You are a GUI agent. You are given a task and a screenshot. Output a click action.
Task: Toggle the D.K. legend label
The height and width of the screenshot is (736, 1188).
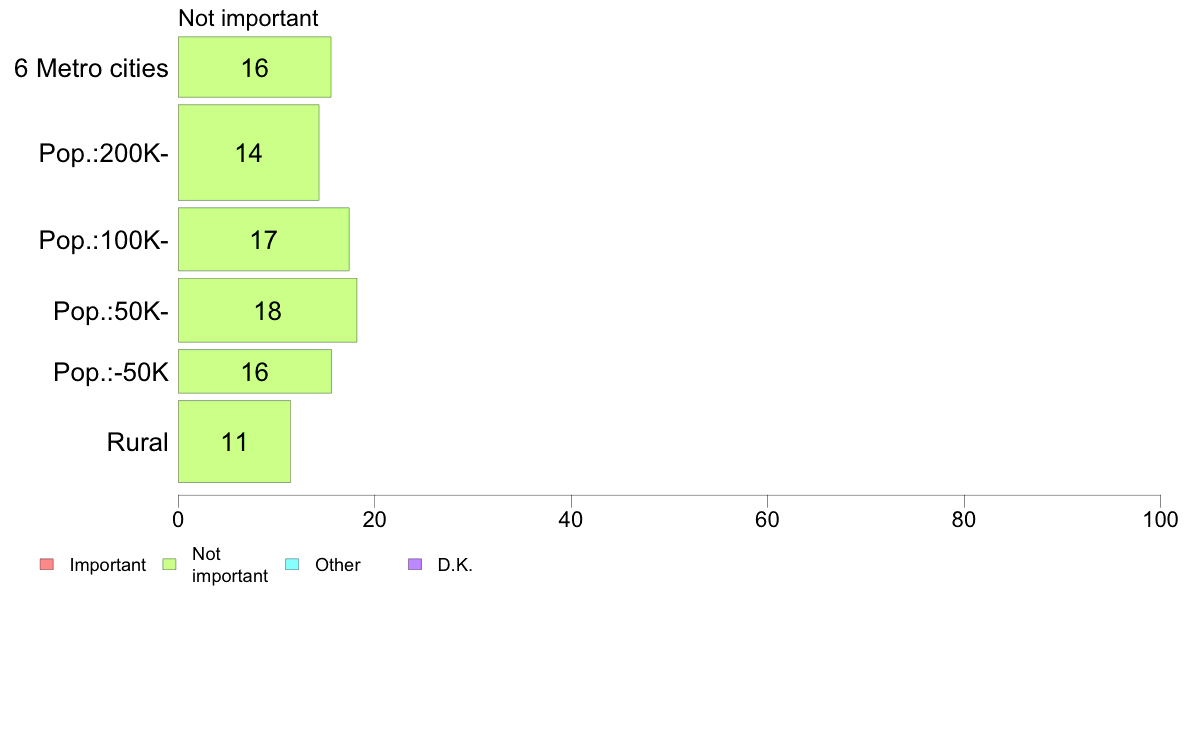tap(455, 565)
